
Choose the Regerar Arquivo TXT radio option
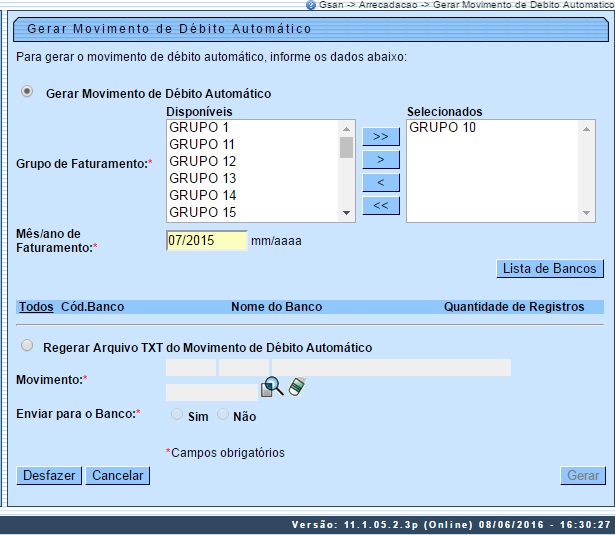coord(27,346)
